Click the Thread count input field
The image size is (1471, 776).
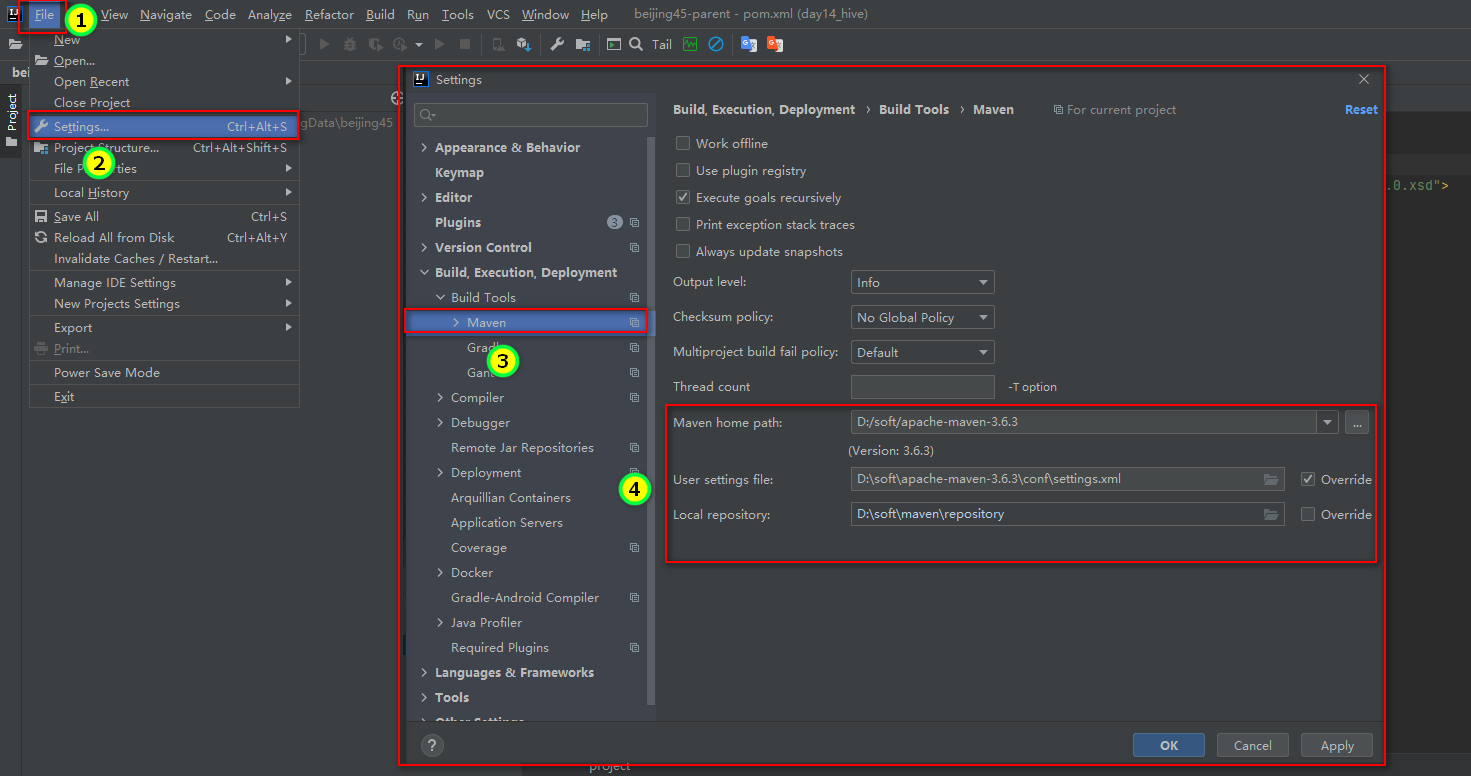point(922,387)
